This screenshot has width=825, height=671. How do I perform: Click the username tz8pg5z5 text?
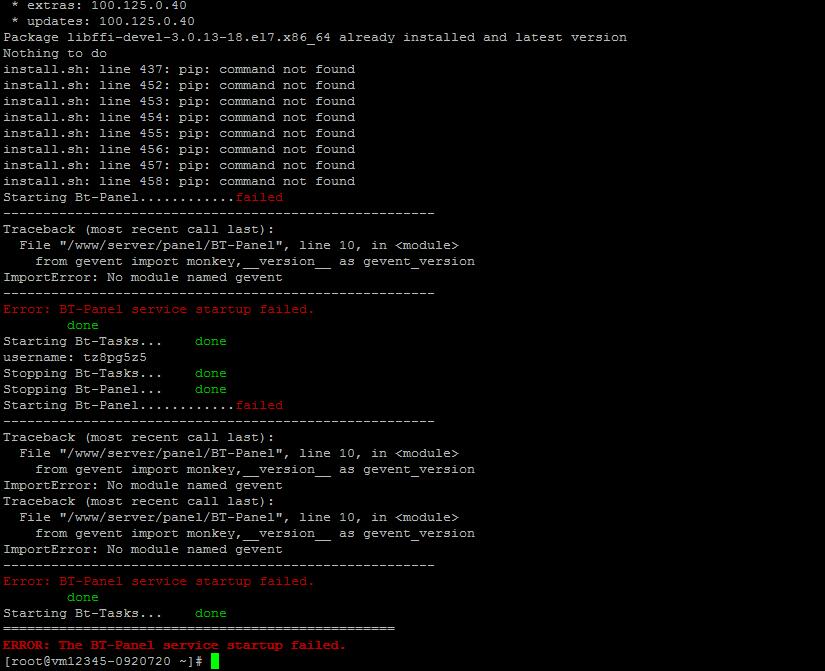(x=75, y=357)
